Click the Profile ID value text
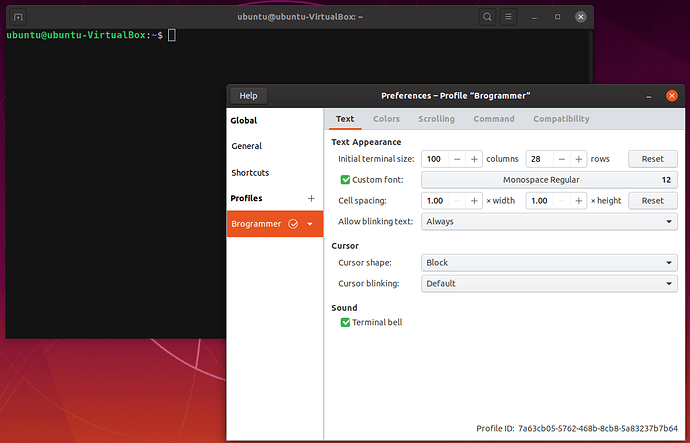 598,428
